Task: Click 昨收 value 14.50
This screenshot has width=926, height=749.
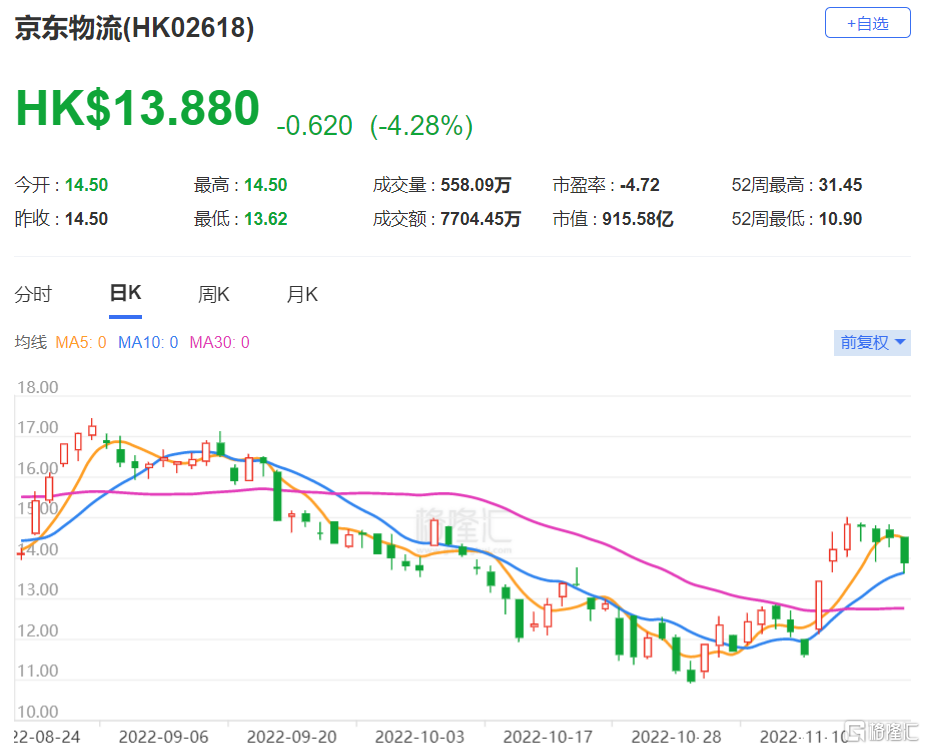Action: point(86,219)
